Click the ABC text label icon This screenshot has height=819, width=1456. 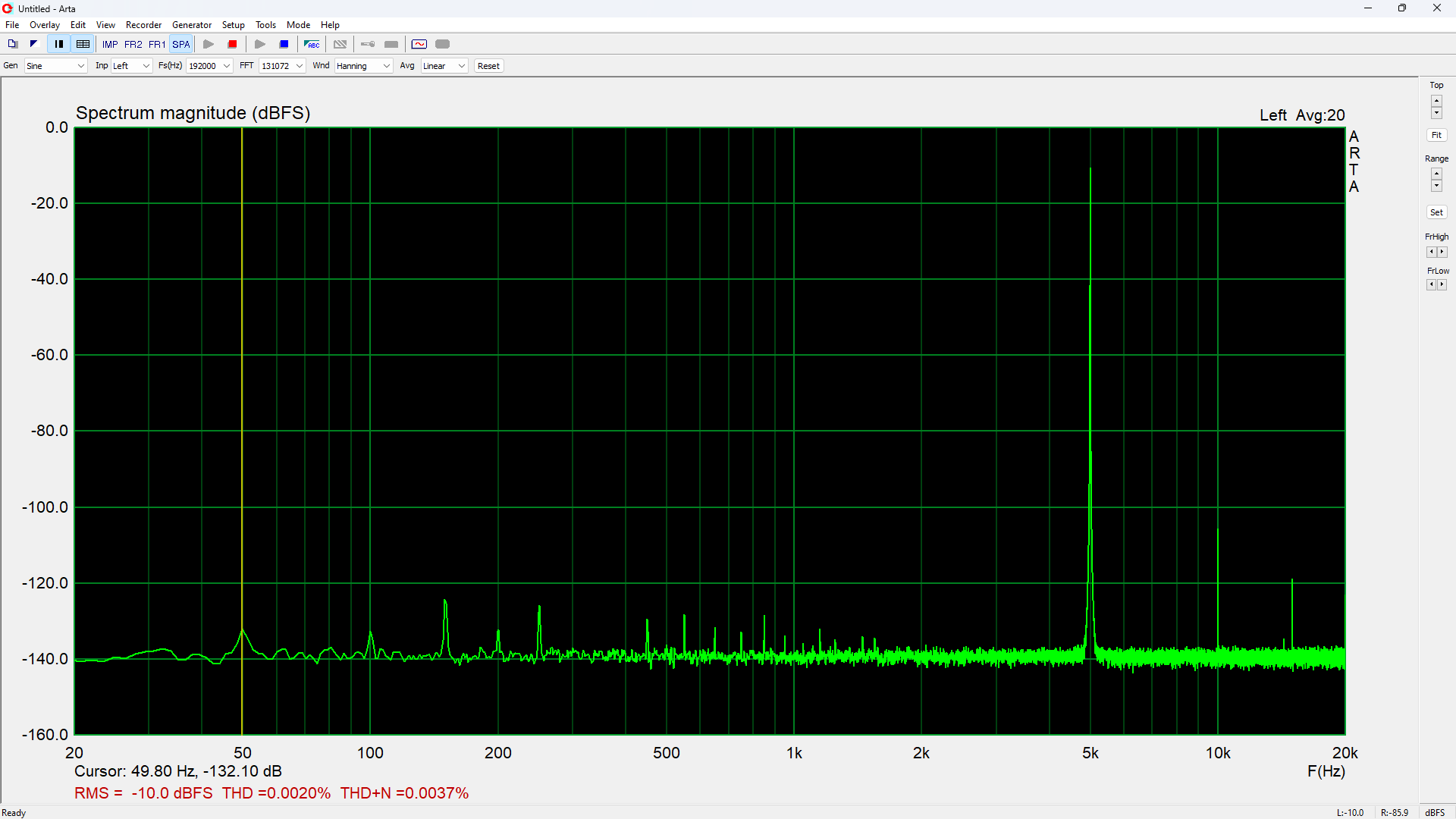312,44
